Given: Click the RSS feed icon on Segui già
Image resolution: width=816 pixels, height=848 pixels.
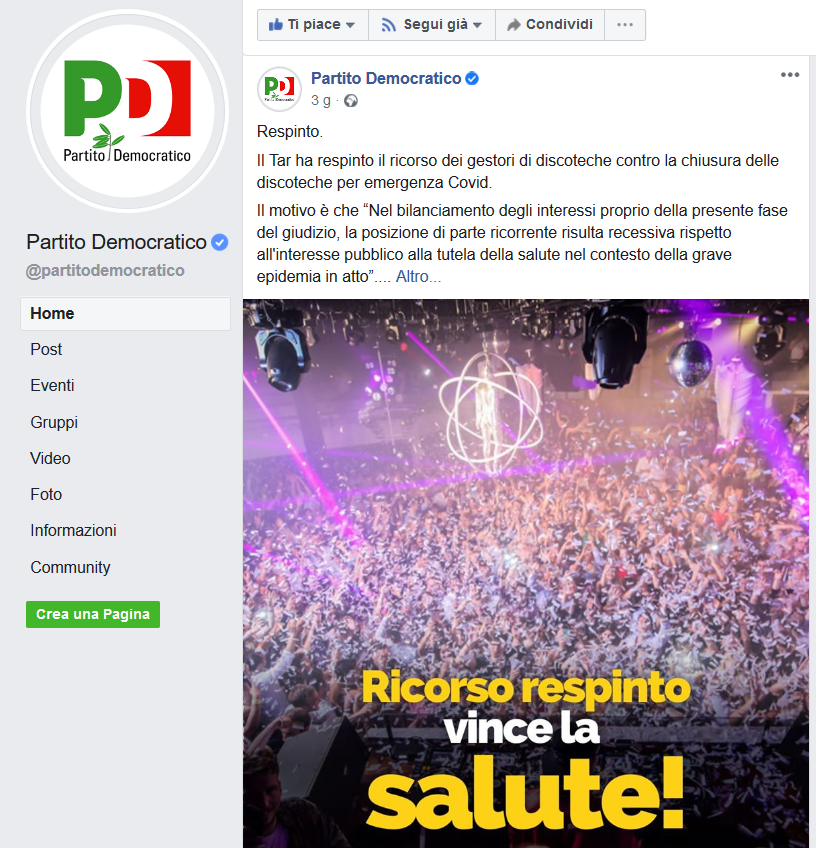Looking at the screenshot, I should pyautogui.click(x=388, y=25).
